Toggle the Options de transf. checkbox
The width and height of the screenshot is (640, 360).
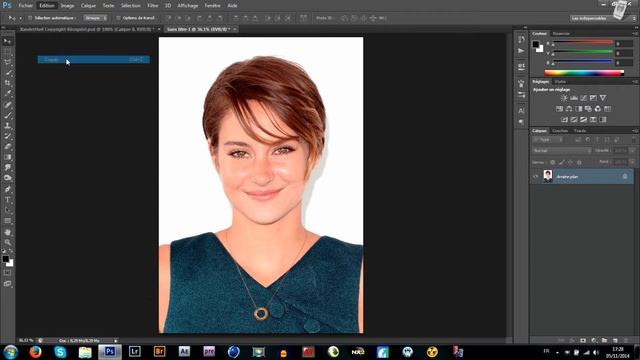[118, 18]
